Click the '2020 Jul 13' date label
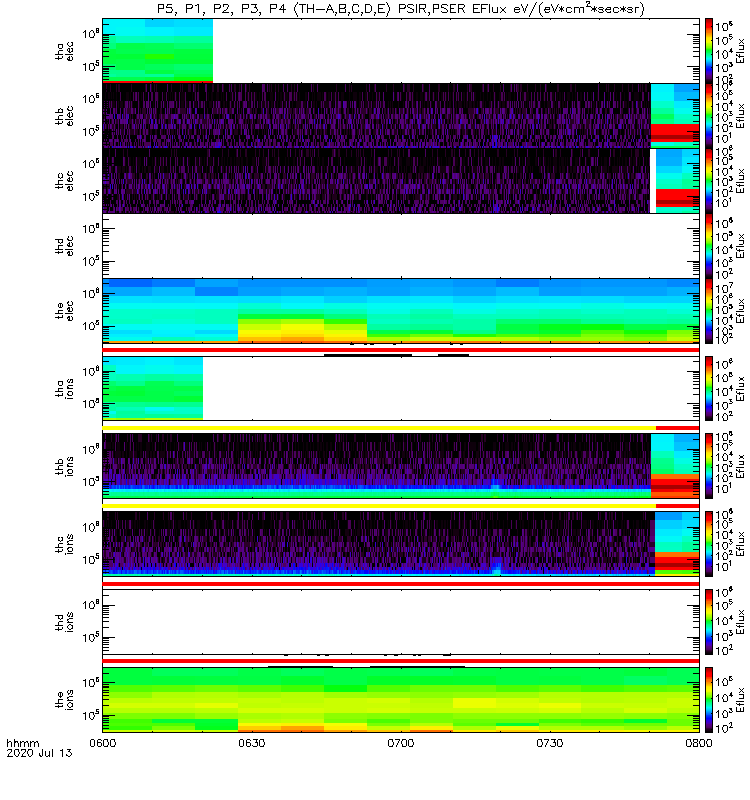Image resolution: width=750 pixels, height=800 pixels. click(39, 753)
